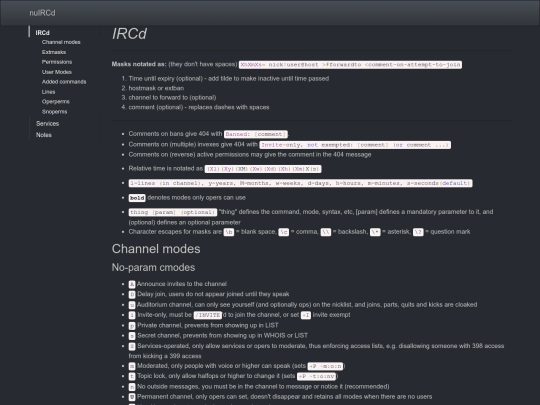The height and width of the screenshot is (405, 540).
Task: Select IRCd in the sidebar
Action: click(42, 33)
